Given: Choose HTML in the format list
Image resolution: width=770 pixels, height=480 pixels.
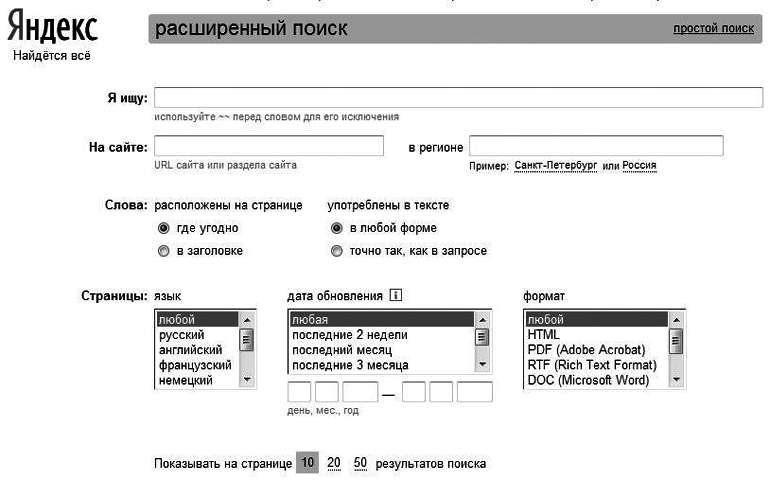Looking at the screenshot, I should (x=597, y=335).
